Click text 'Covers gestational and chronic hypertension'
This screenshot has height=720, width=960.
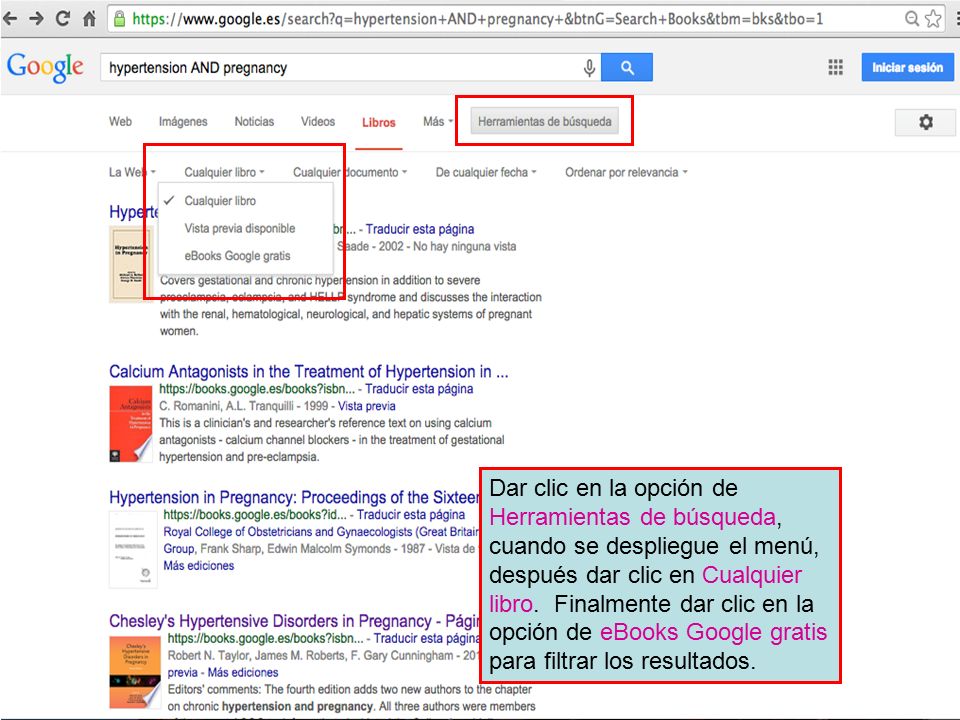pyautogui.click(x=320, y=280)
